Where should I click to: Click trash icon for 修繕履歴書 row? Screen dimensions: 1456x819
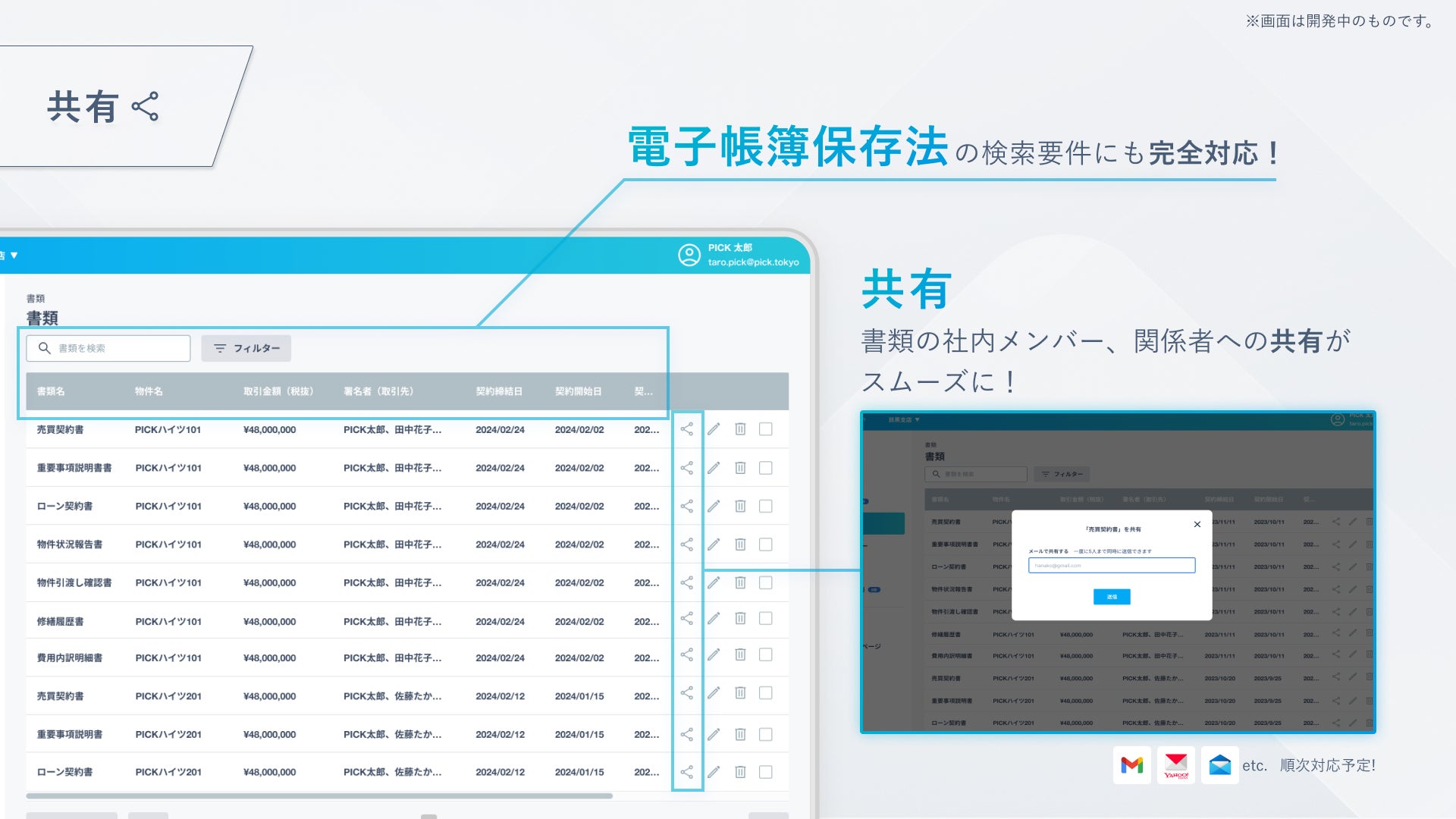click(x=740, y=619)
